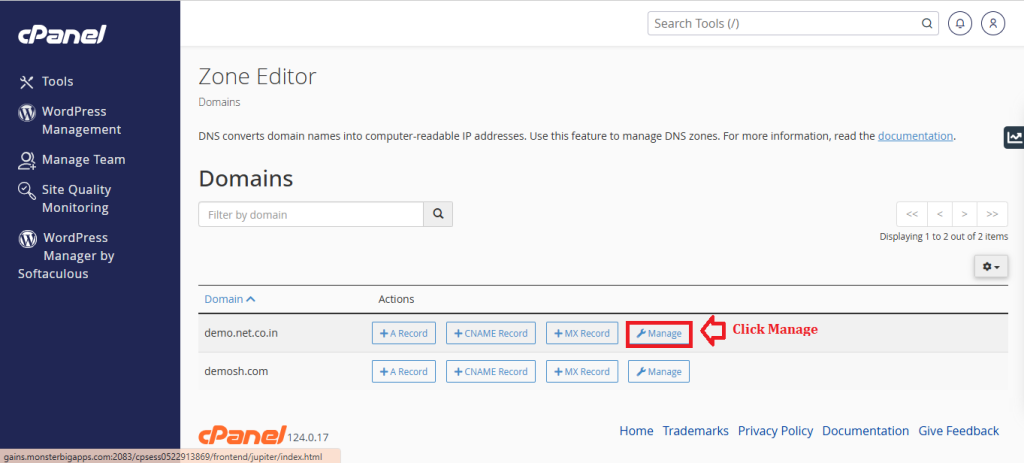Click the Tools wrench icon
The image size is (1024, 463).
point(26,82)
